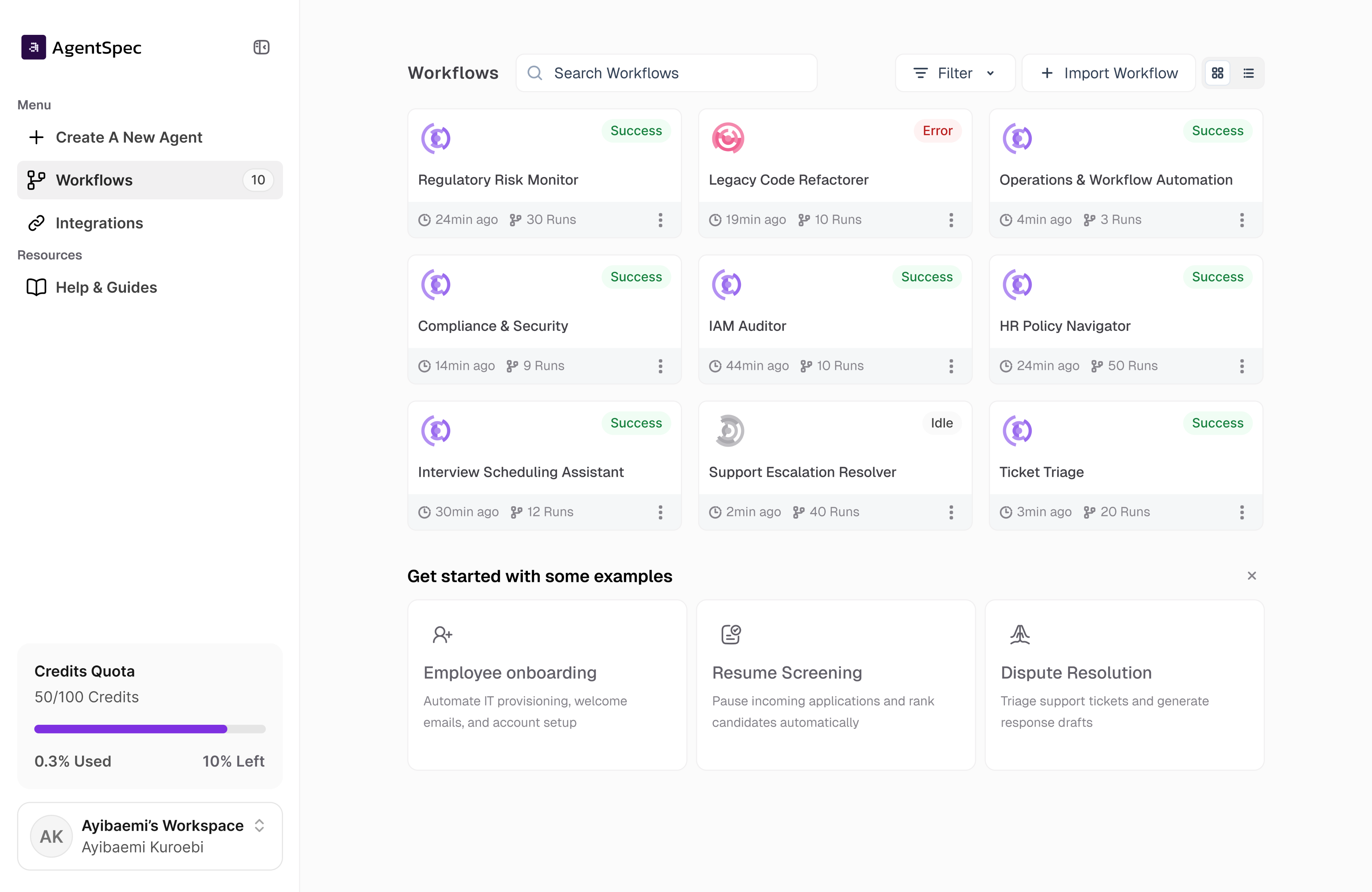The width and height of the screenshot is (1372, 892).
Task: Click the AgentSpec logo icon
Action: pos(33,47)
